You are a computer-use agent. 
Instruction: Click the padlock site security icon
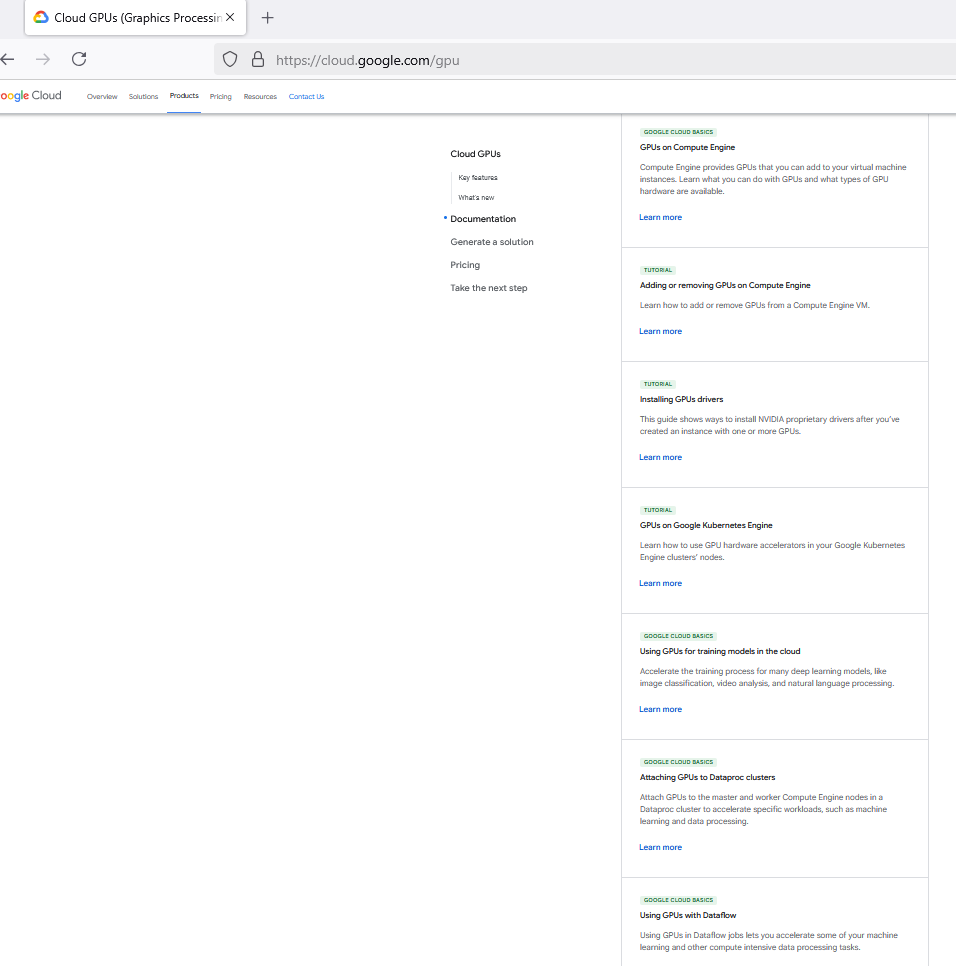tap(257, 60)
